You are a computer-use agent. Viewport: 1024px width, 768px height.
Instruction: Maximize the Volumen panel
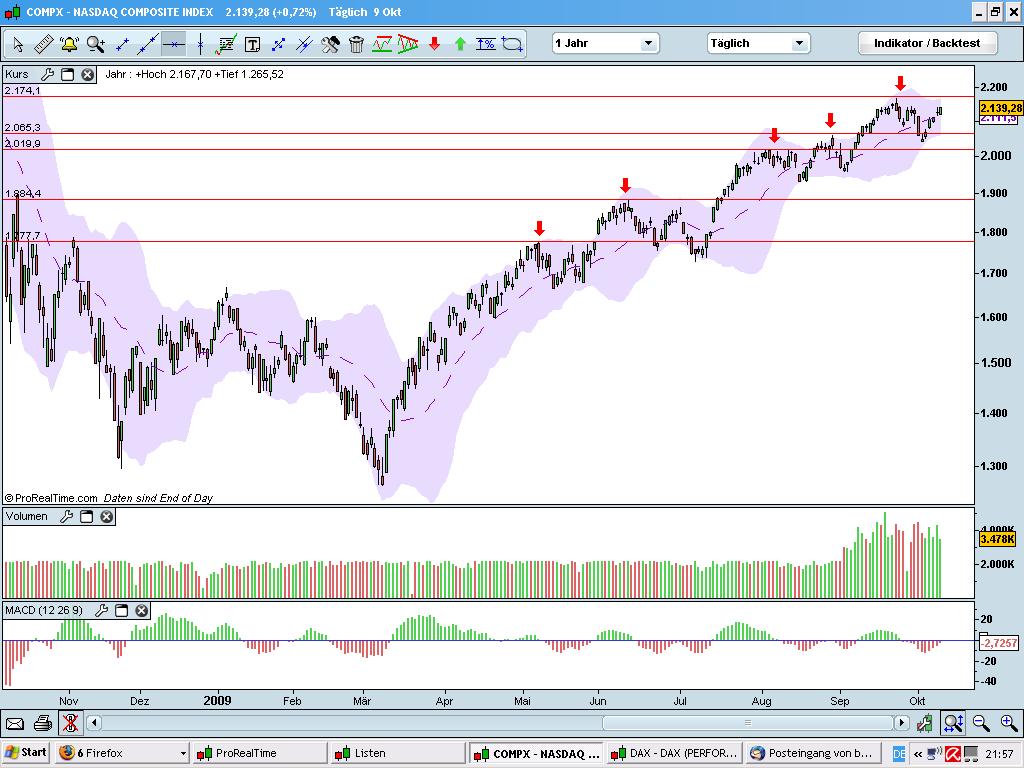[x=86, y=517]
